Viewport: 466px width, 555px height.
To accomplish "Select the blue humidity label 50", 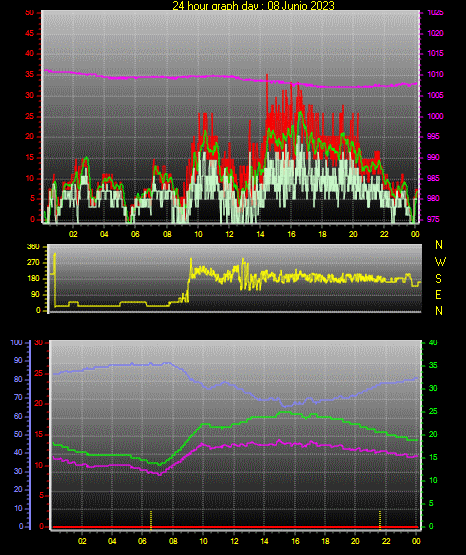I will point(18,434).
